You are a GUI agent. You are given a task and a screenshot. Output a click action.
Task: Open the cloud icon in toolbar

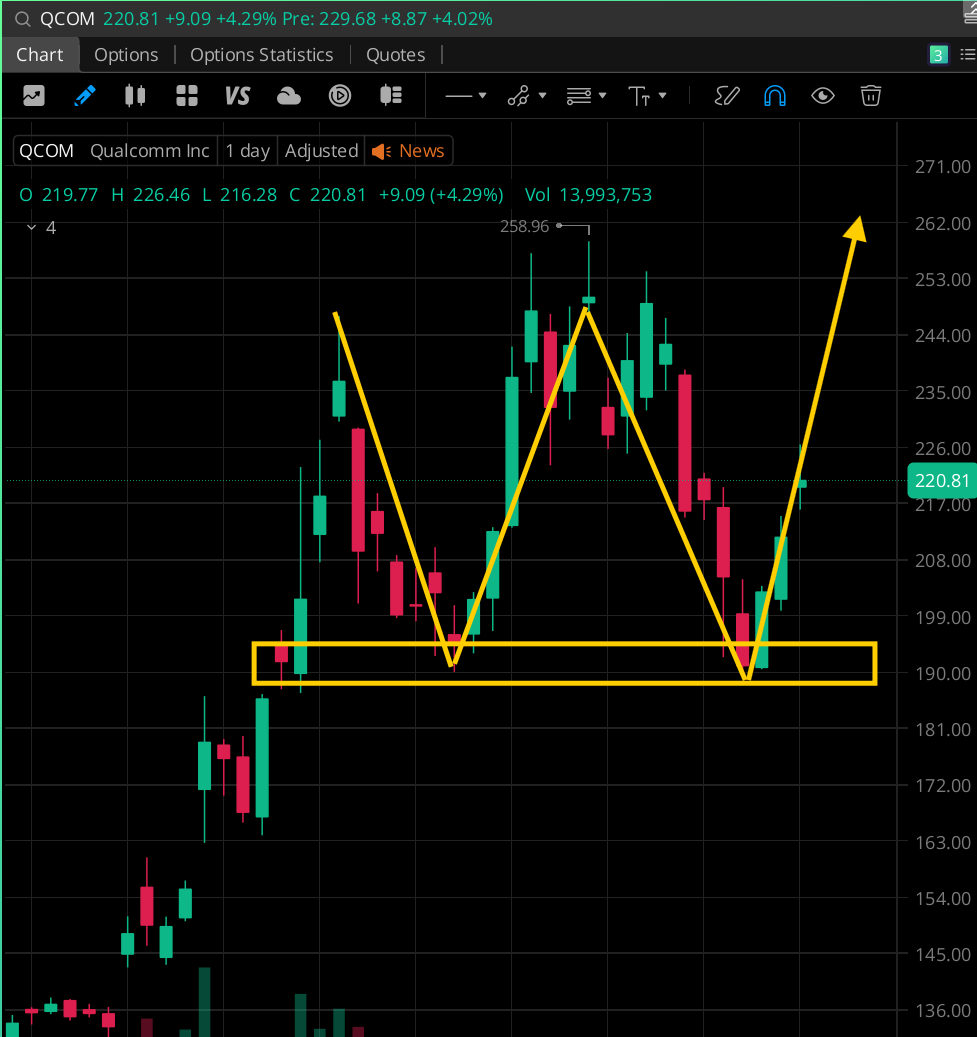(288, 97)
